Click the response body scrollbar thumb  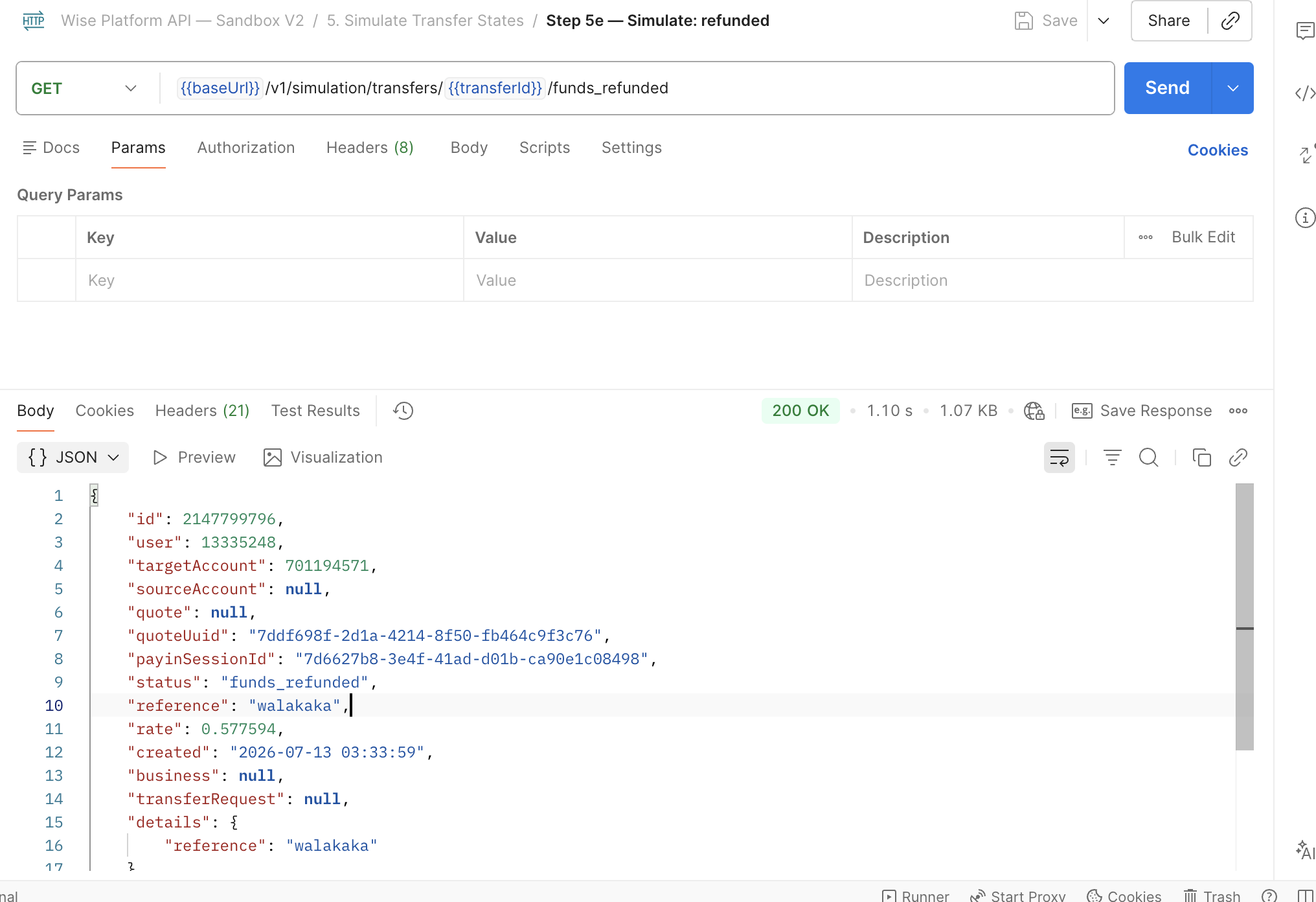click(x=1244, y=616)
